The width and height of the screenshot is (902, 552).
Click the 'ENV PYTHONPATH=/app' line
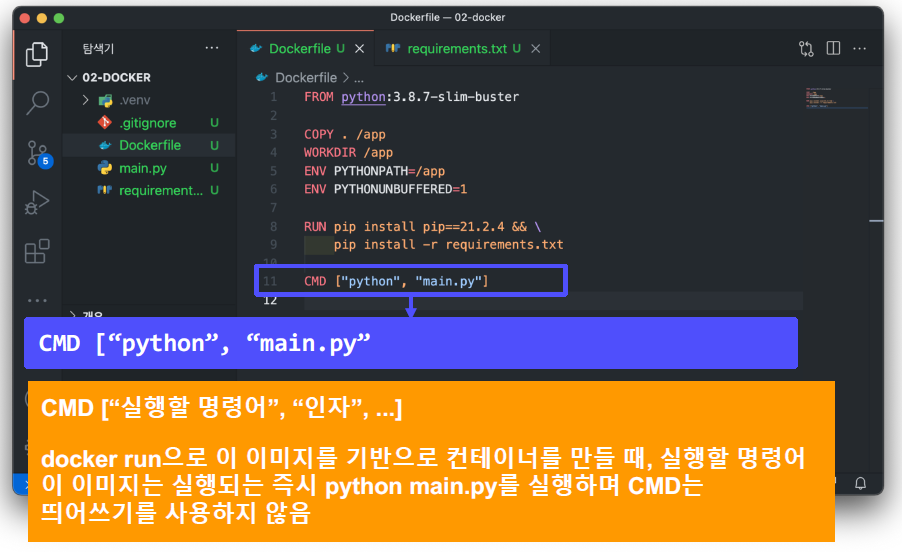point(374,171)
